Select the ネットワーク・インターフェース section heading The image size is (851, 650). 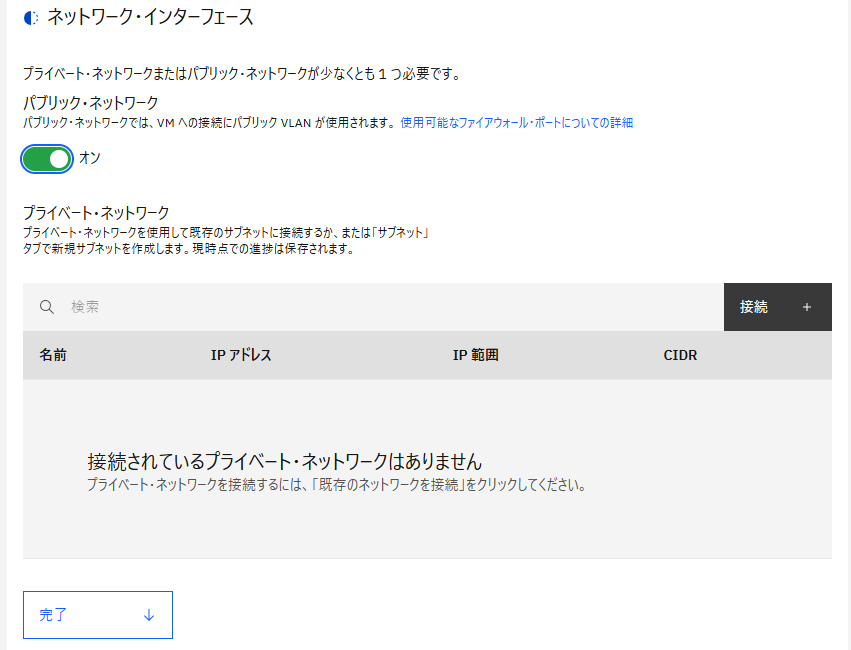point(150,18)
